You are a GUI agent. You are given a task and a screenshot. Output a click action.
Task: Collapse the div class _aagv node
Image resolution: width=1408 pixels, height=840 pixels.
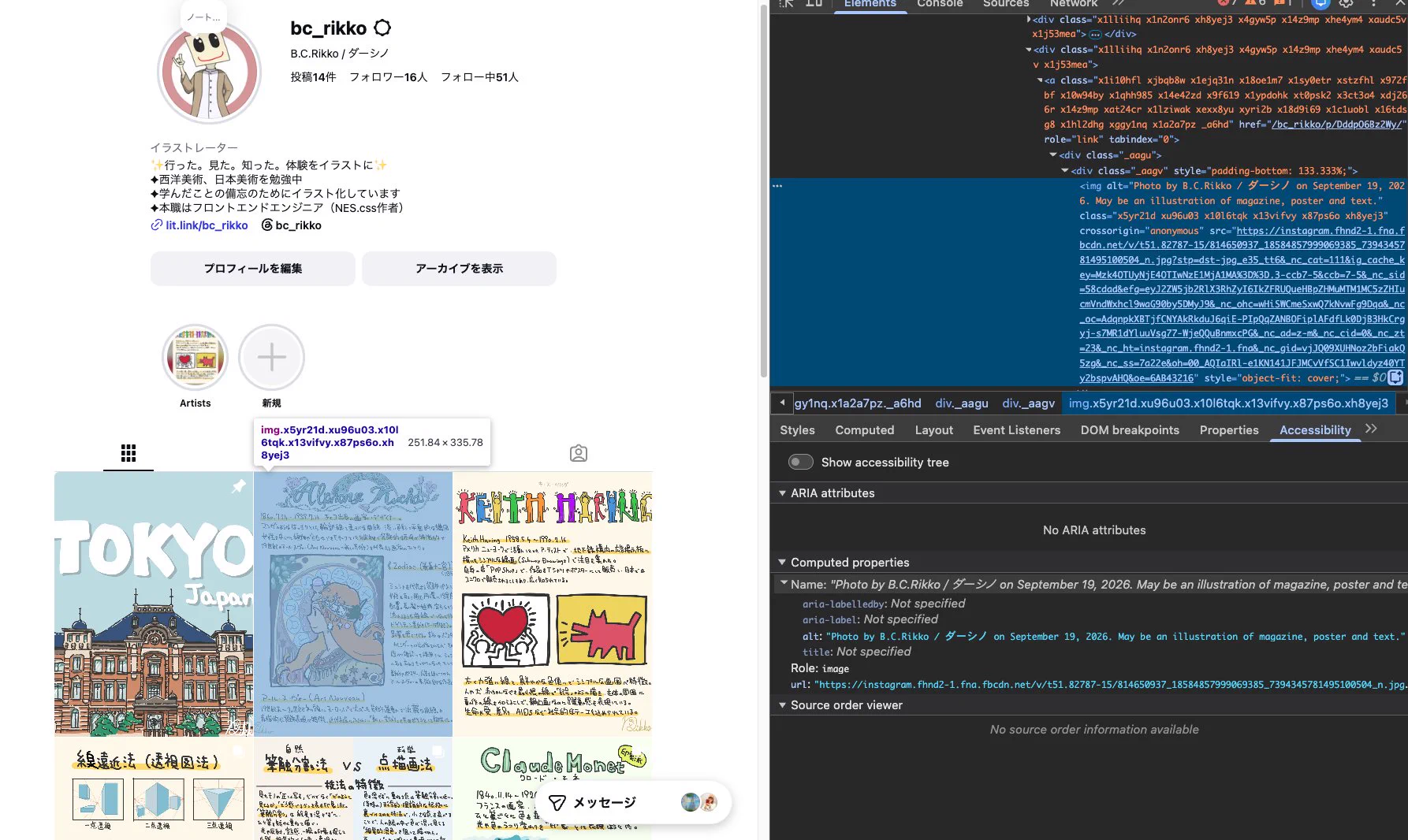(1065, 171)
